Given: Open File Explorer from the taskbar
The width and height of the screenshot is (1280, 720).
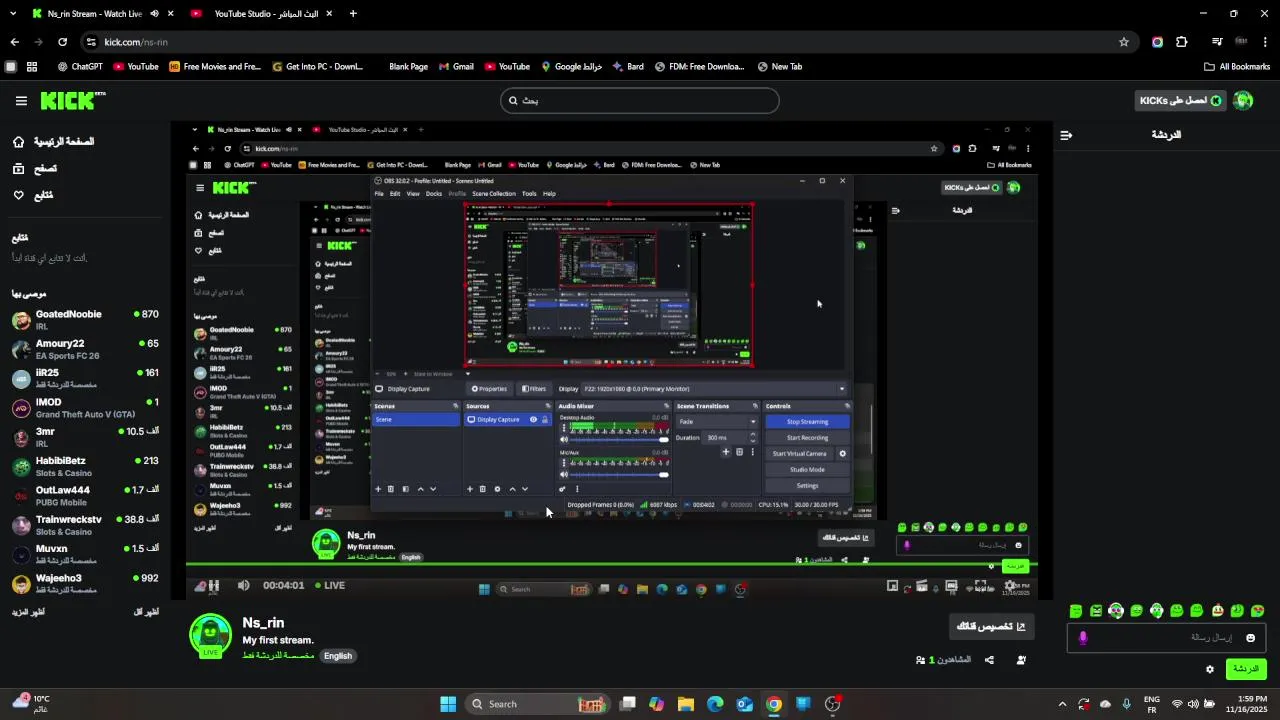Looking at the screenshot, I should [x=686, y=704].
